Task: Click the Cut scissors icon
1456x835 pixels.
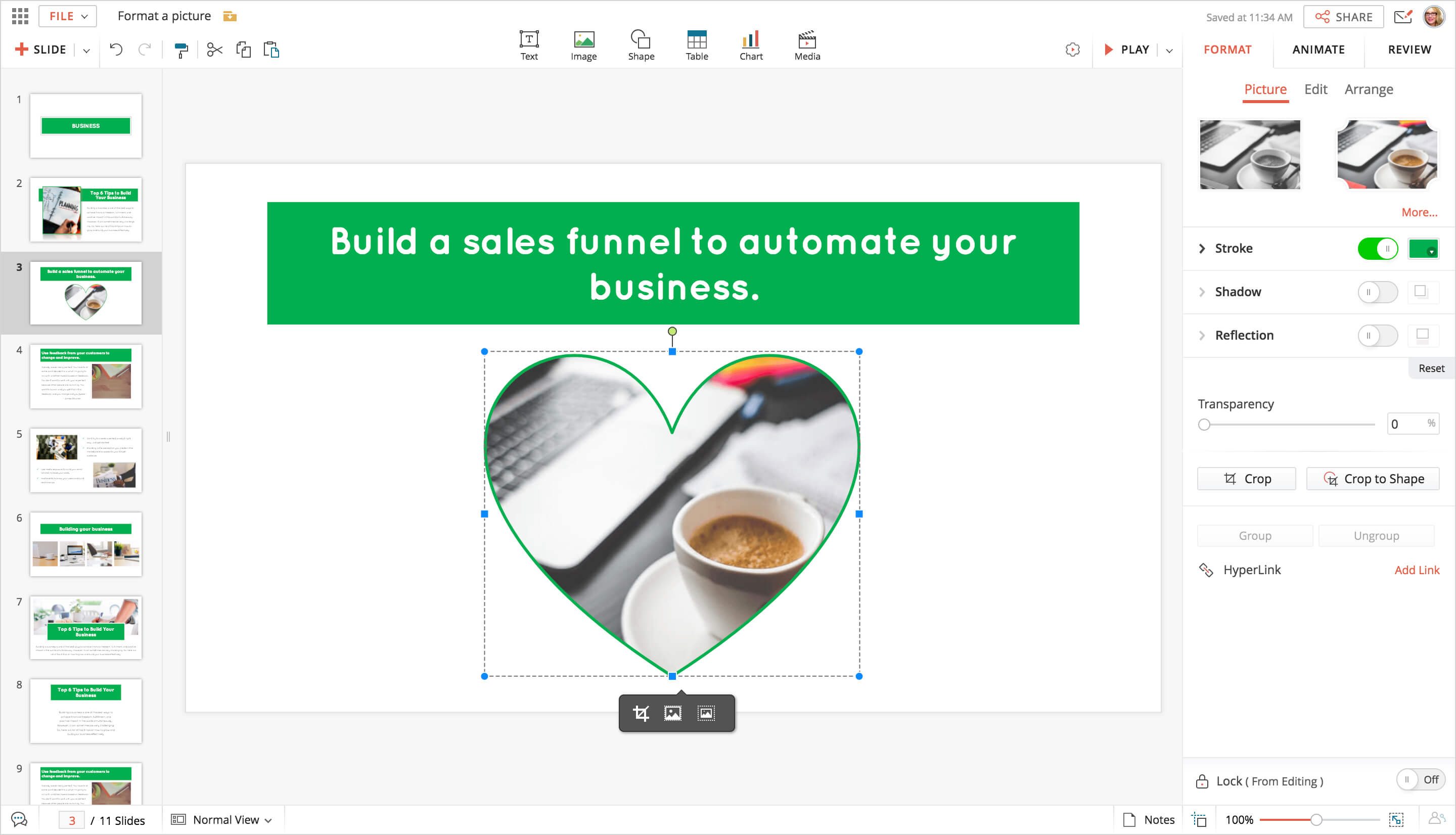Action: pyautogui.click(x=214, y=50)
